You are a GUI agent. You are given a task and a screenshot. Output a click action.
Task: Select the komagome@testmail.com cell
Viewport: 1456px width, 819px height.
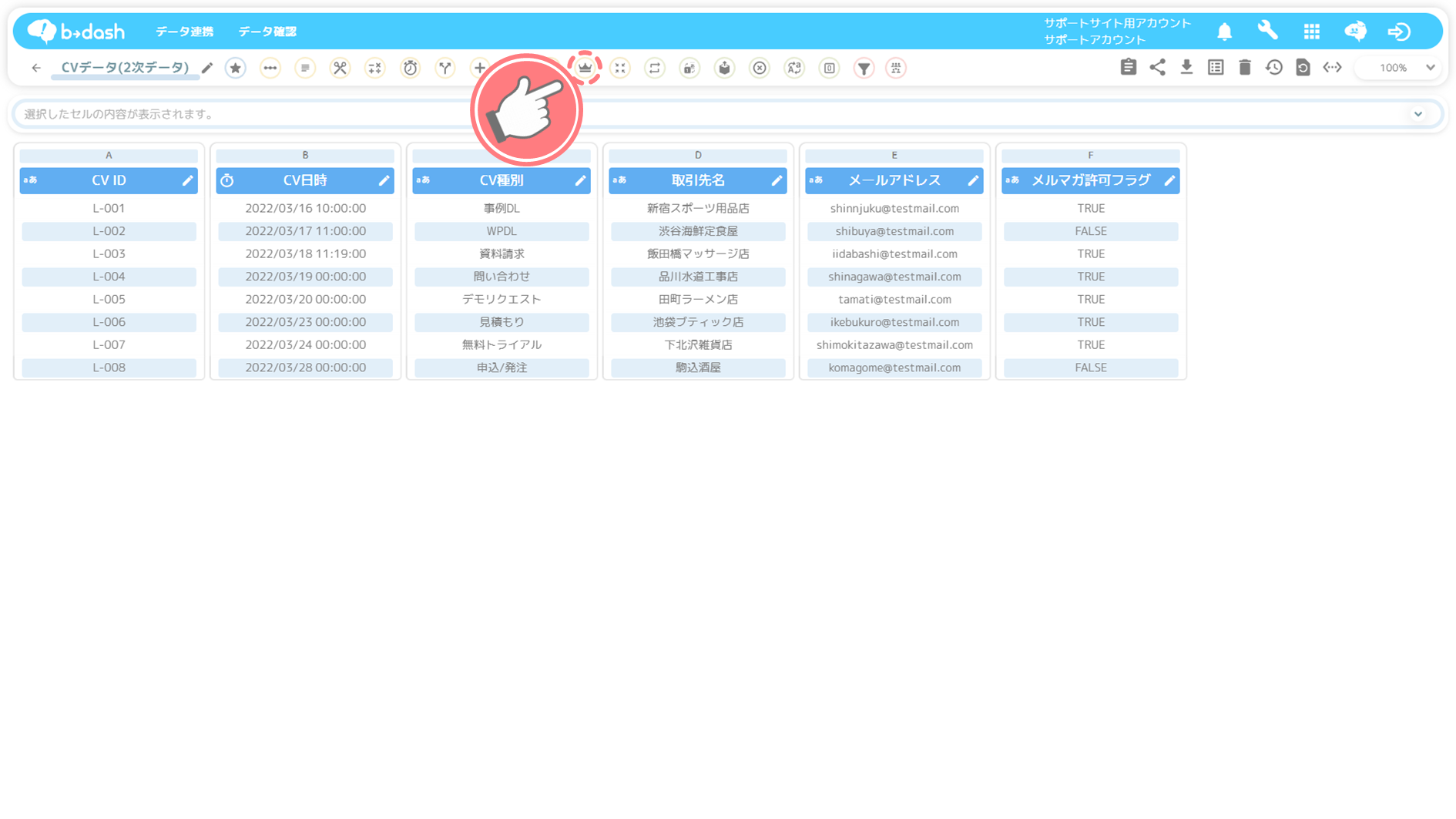[x=894, y=368]
